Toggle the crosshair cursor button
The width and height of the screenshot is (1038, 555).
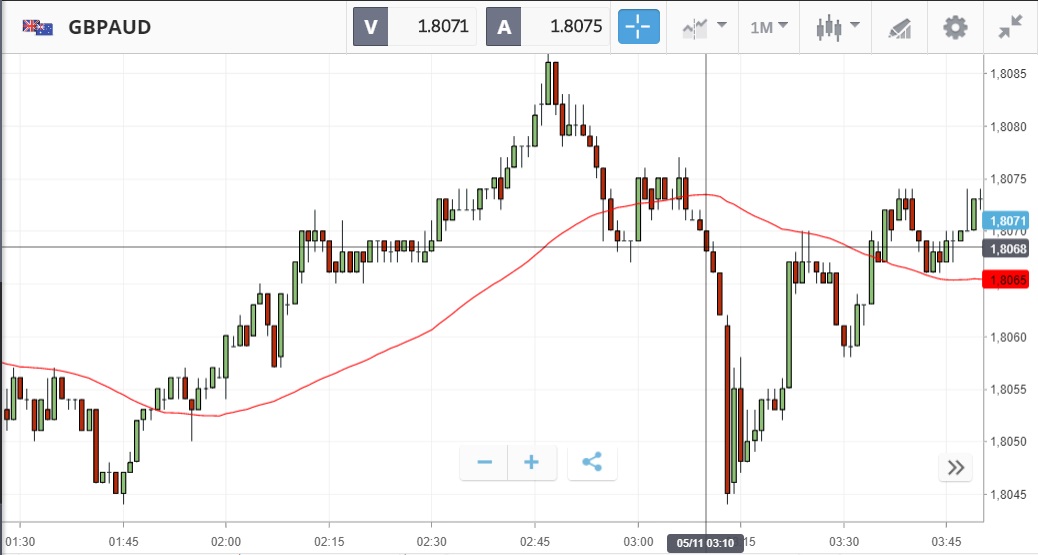pos(639,27)
